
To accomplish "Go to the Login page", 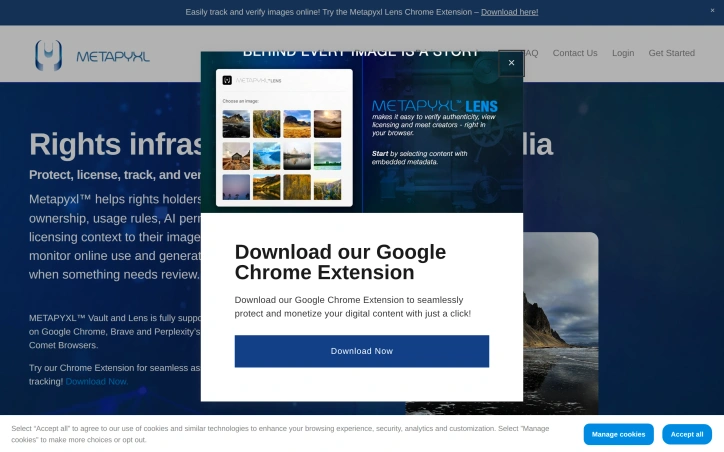I will [623, 53].
